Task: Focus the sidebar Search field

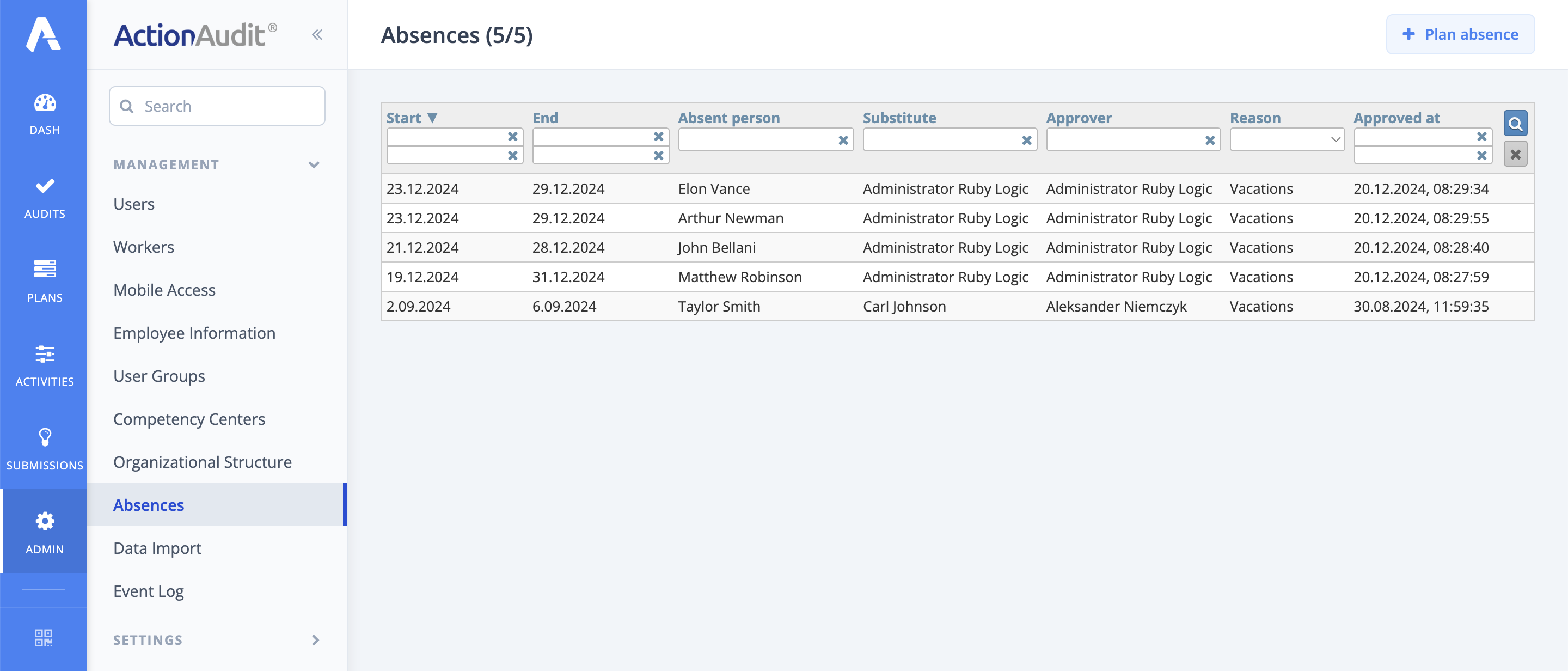Action: pos(225,106)
